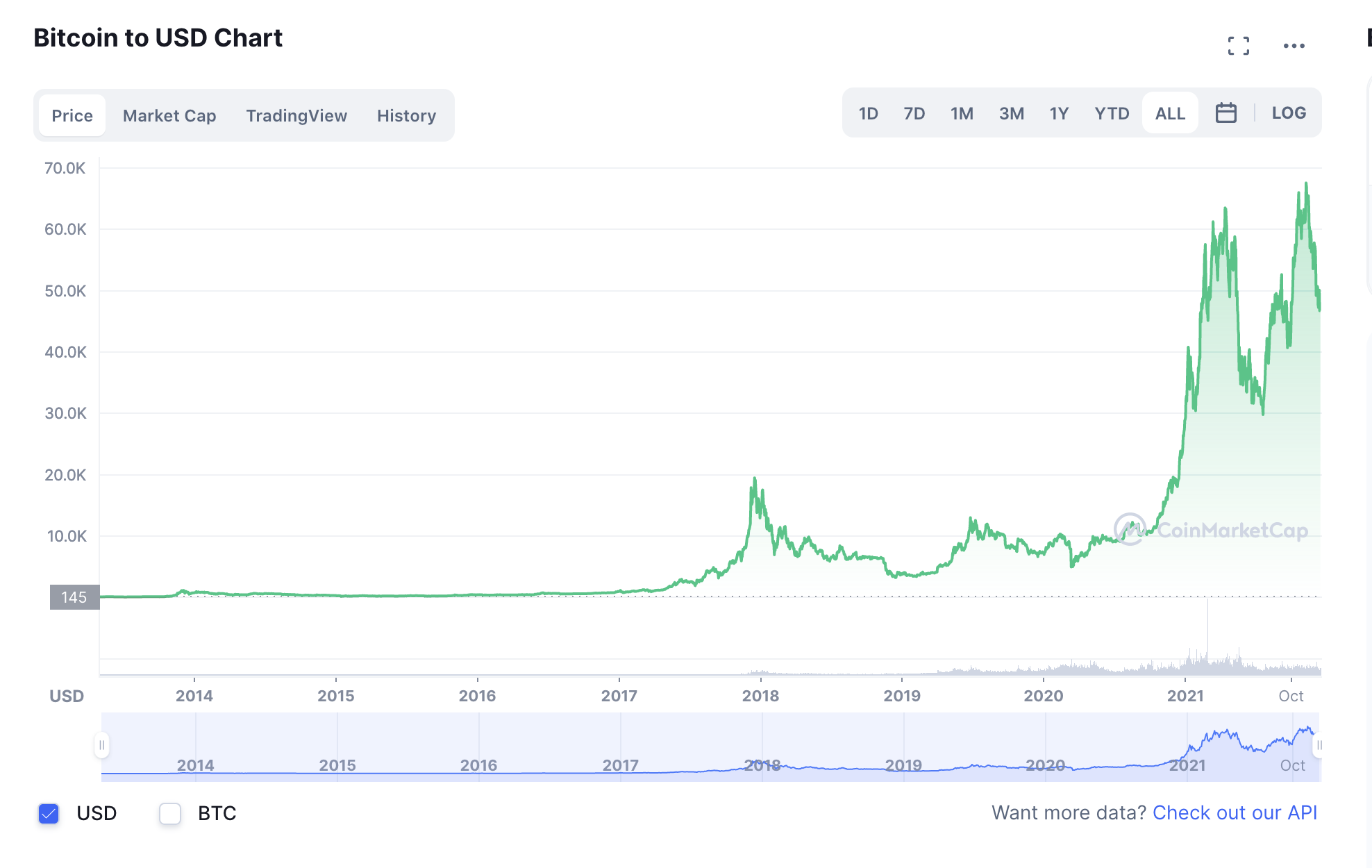The width and height of the screenshot is (1372, 868).
Task: Select the 1Y time range
Action: pyautogui.click(x=1058, y=113)
